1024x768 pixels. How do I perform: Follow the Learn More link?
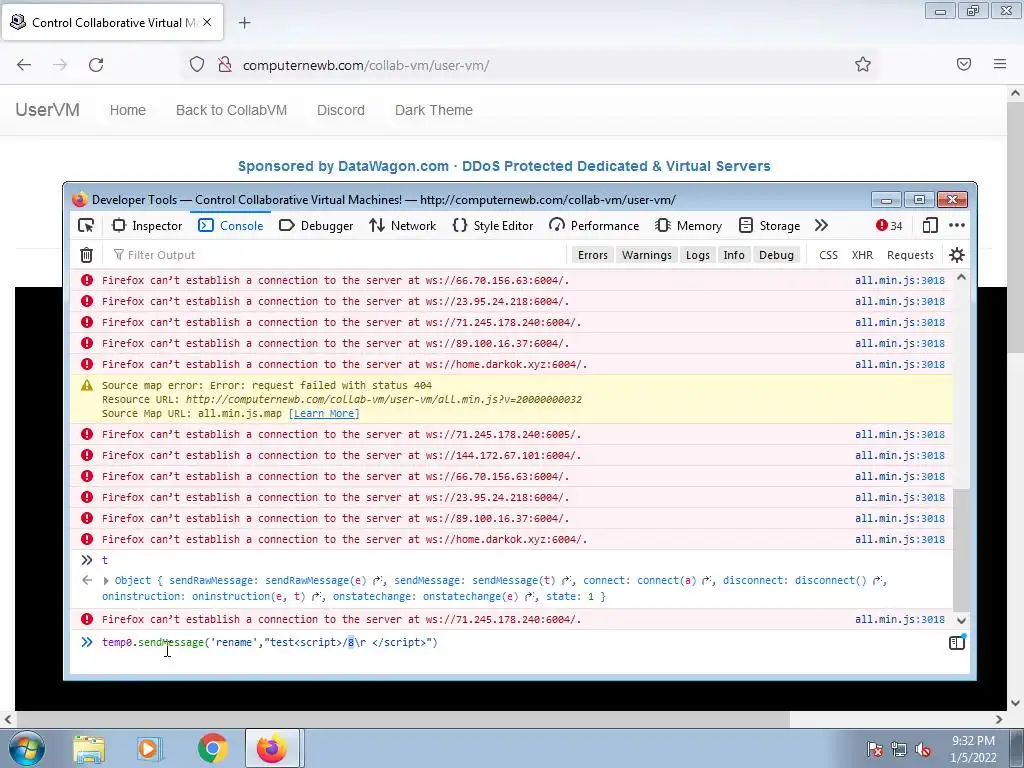[324, 413]
